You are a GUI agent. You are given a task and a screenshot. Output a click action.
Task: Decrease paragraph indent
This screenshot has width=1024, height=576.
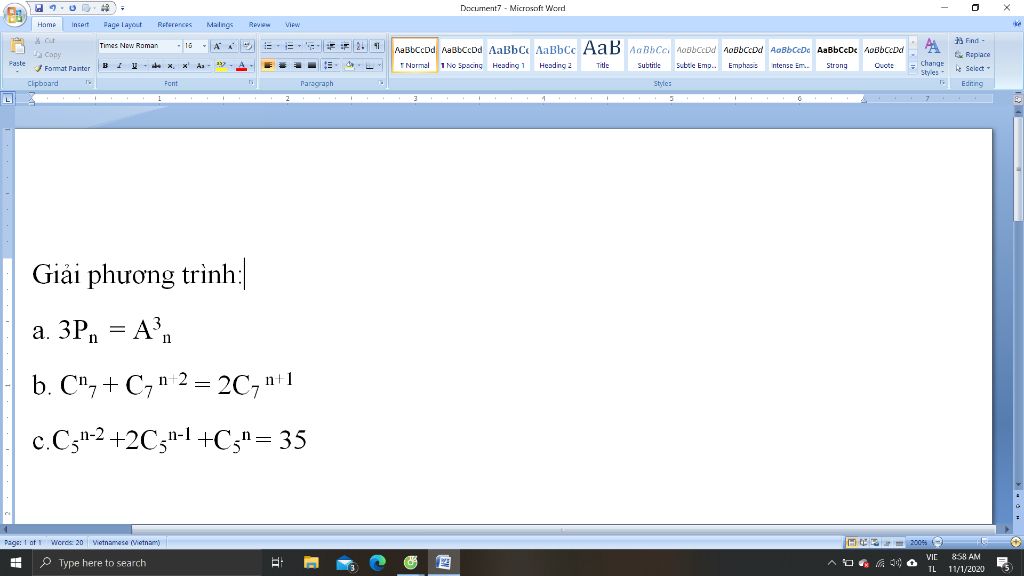(330, 46)
